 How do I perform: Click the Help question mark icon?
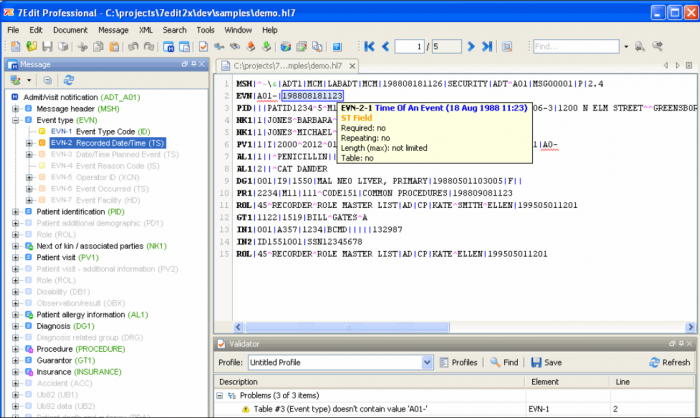tap(337, 46)
